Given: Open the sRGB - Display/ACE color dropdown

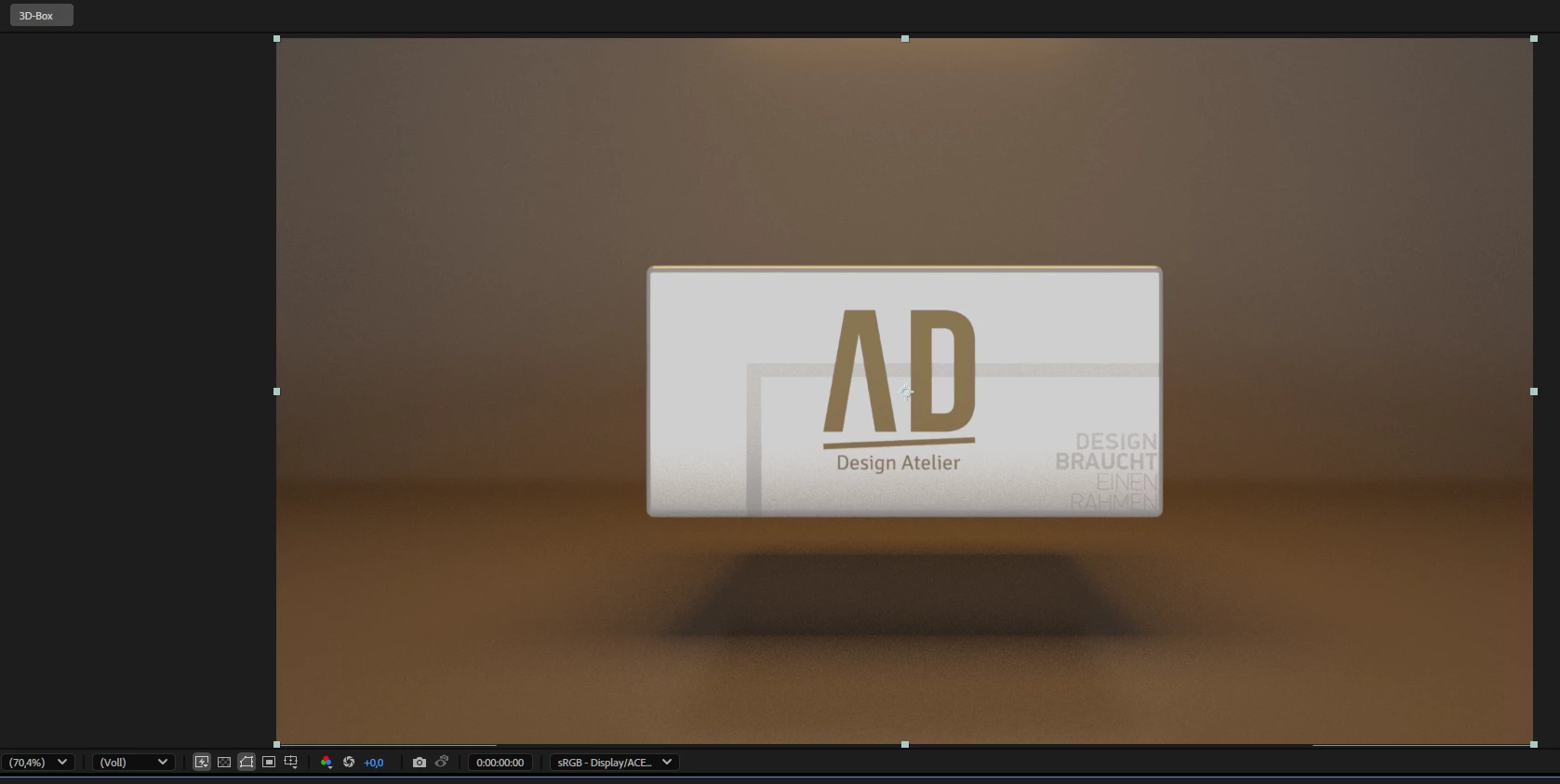Looking at the screenshot, I should click(615, 762).
